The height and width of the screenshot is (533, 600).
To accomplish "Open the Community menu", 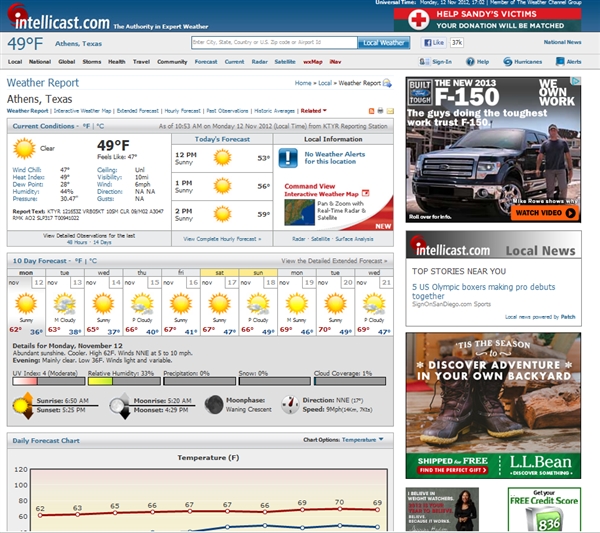I will click(172, 62).
